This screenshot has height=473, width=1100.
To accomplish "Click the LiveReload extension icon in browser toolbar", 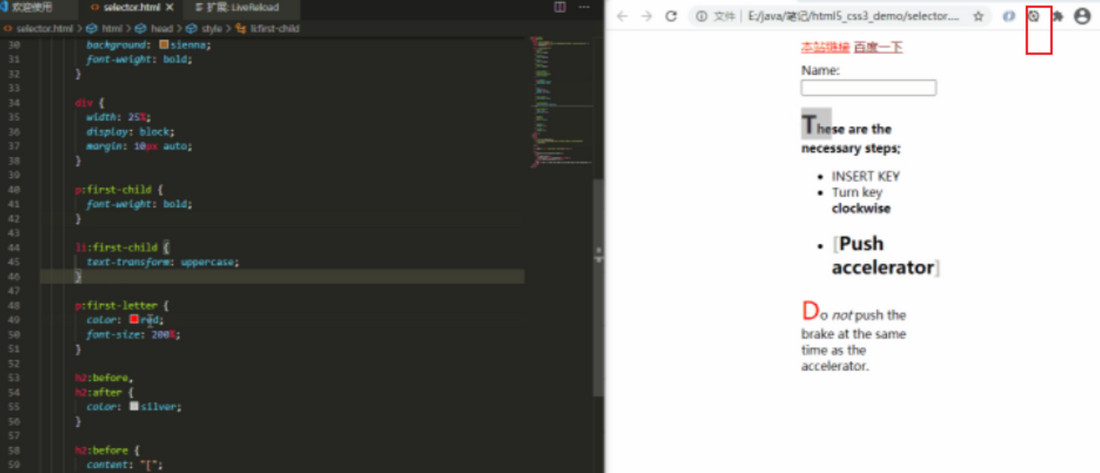I will 1034,16.
